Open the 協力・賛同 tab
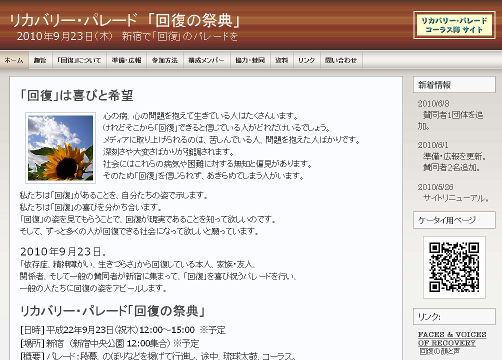Image resolution: width=502 pixels, height=360 pixels. pyautogui.click(x=250, y=60)
